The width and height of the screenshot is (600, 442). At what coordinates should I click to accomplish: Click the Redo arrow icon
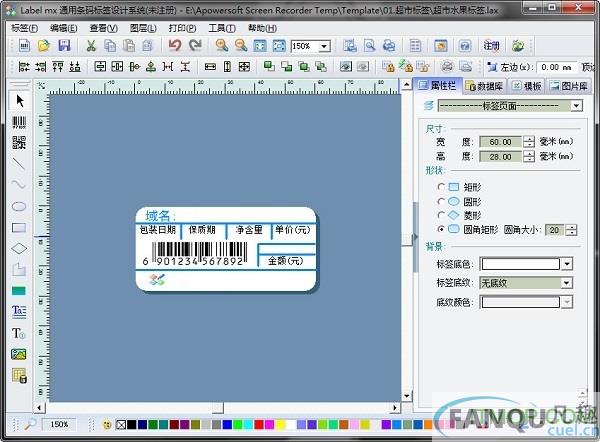coord(195,46)
